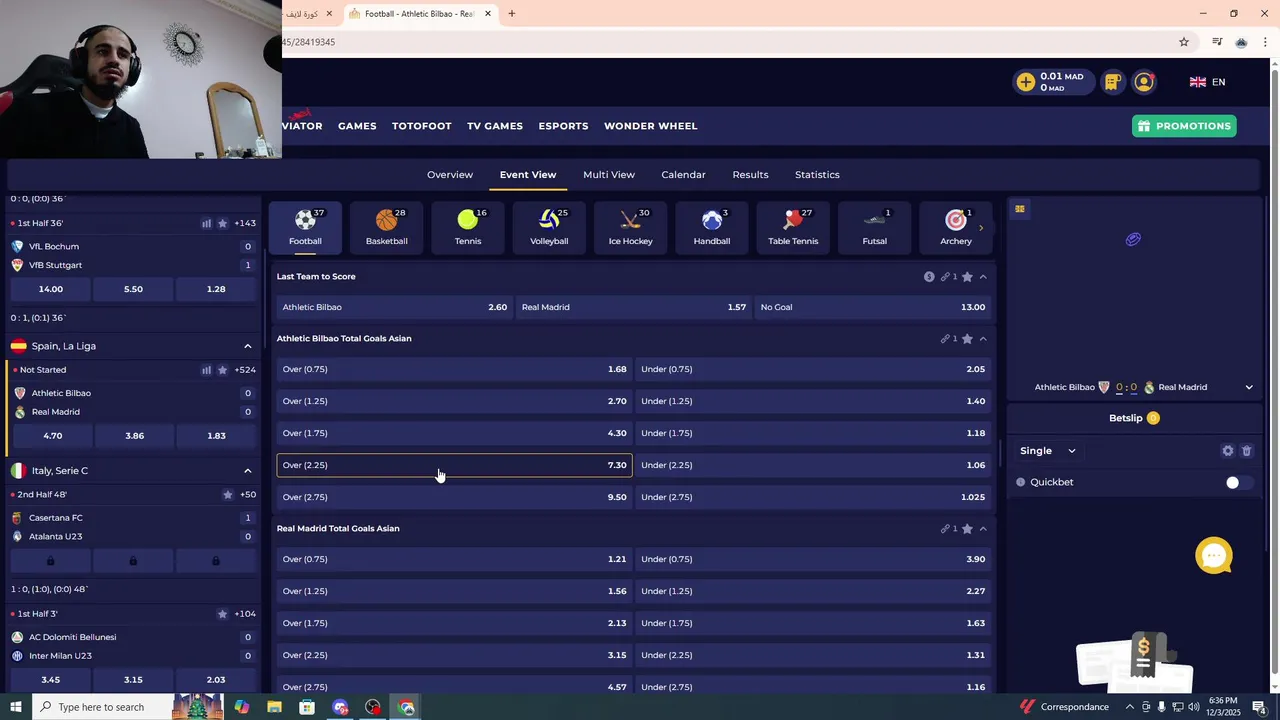Open +524 more markets for Athletic Bilbao match
The height and width of the screenshot is (720, 1280).
click(x=245, y=370)
